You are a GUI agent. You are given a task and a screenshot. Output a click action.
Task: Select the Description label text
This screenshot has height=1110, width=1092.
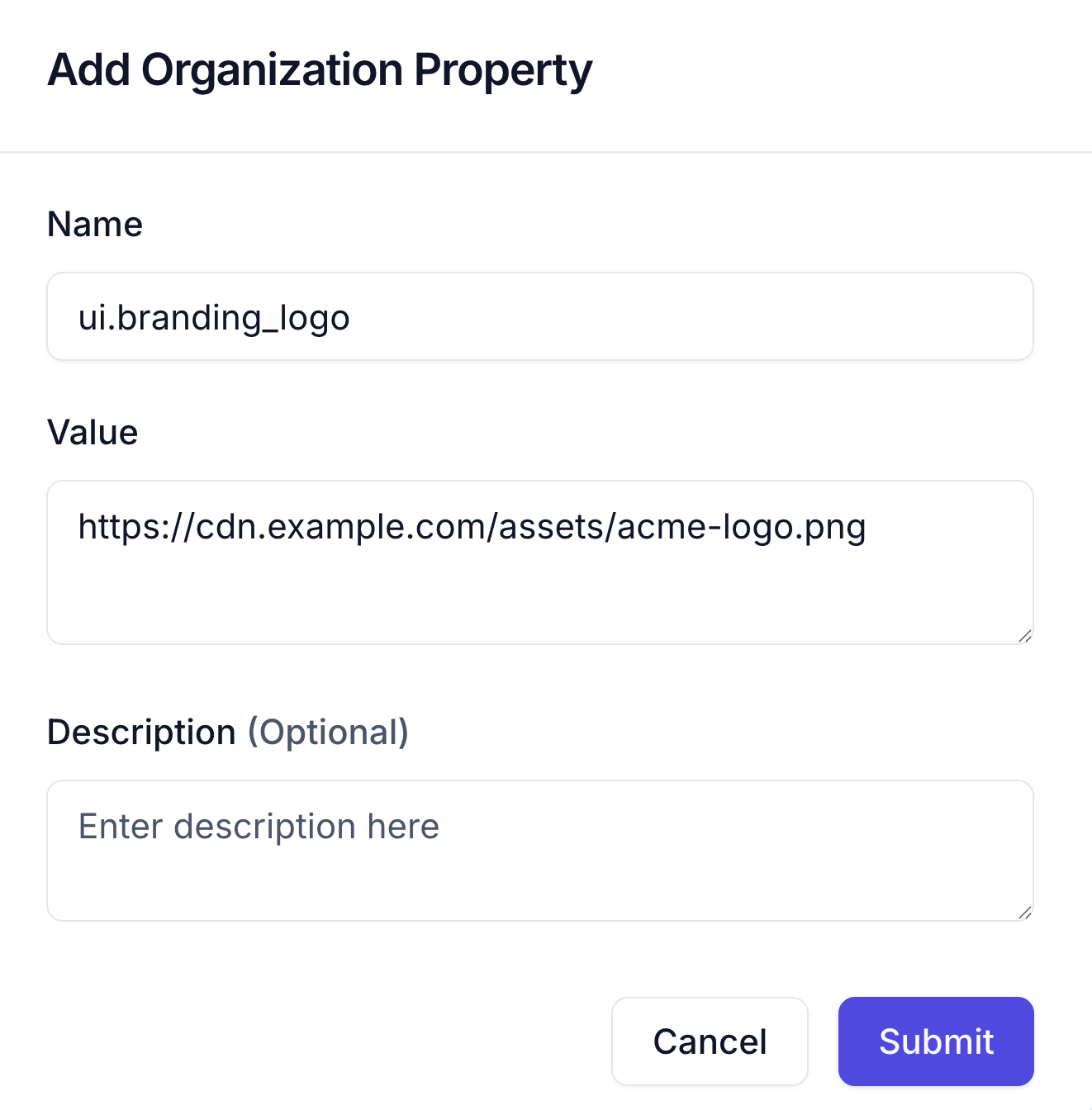click(x=141, y=733)
